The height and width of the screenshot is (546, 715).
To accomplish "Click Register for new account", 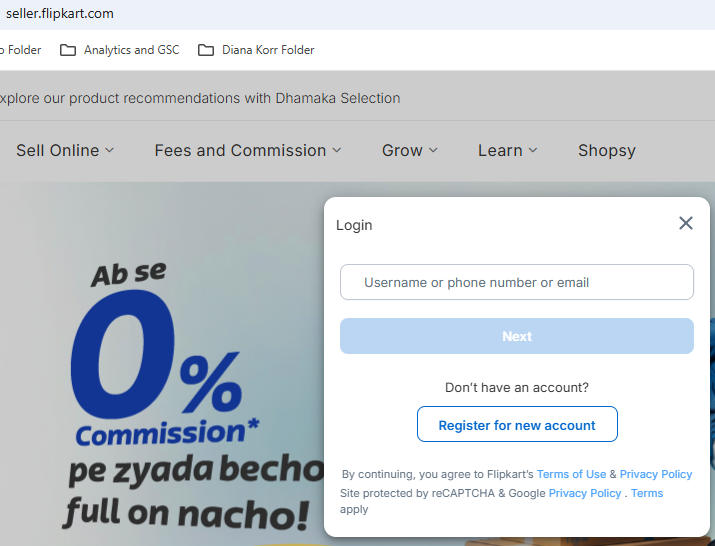I will coord(517,424).
